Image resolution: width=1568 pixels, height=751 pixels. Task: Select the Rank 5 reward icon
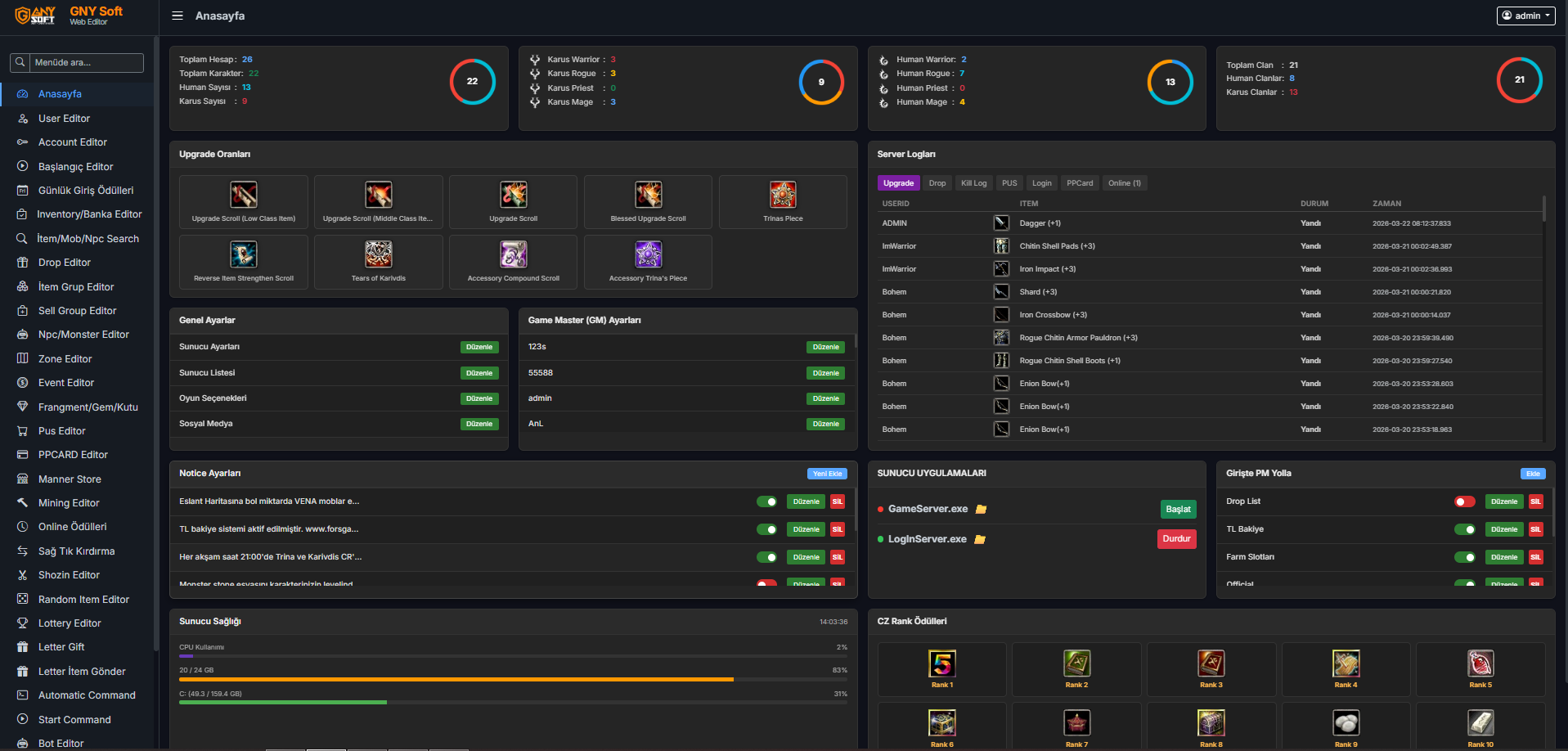[1480, 663]
